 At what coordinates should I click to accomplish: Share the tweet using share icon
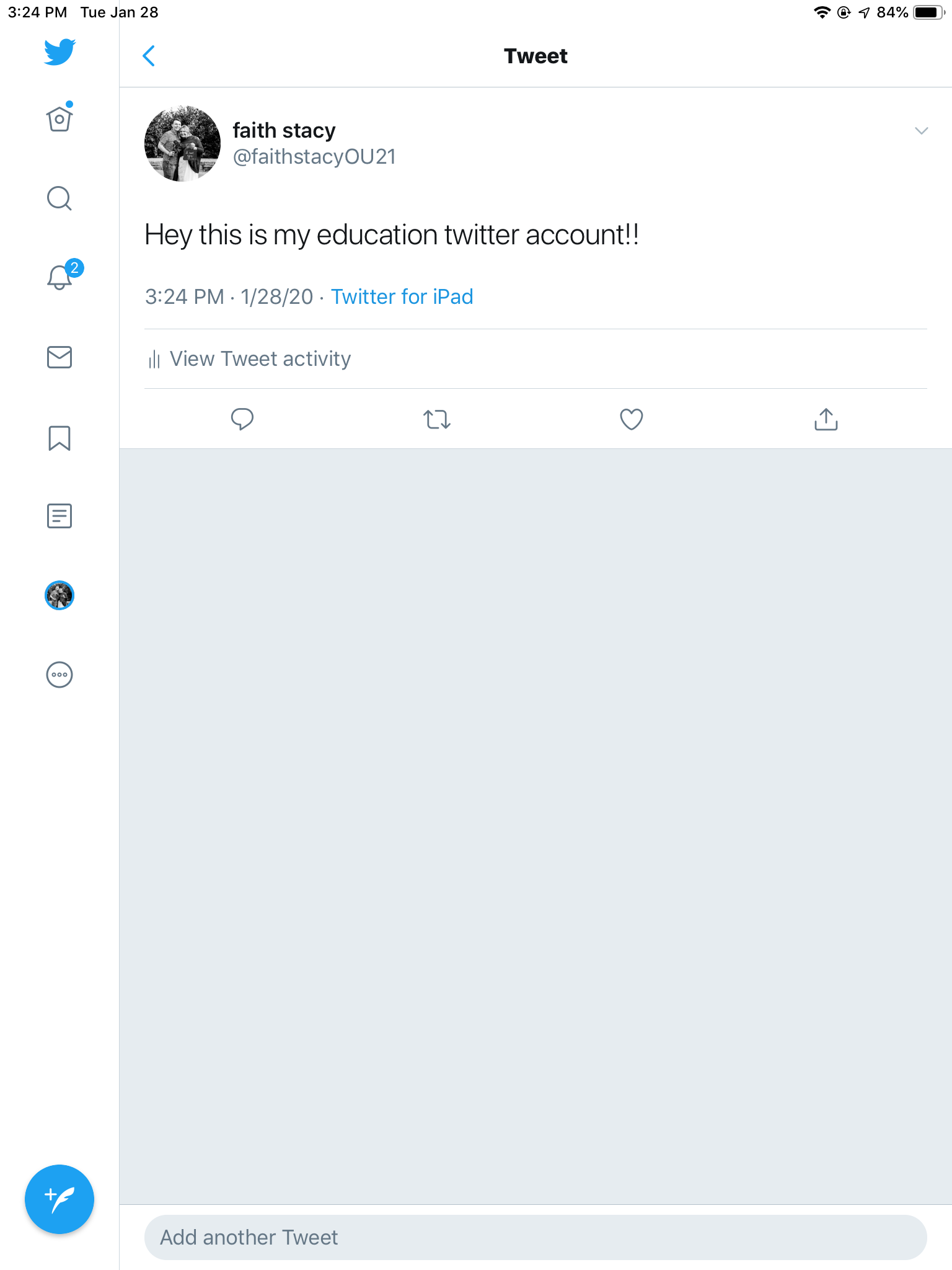pos(826,419)
